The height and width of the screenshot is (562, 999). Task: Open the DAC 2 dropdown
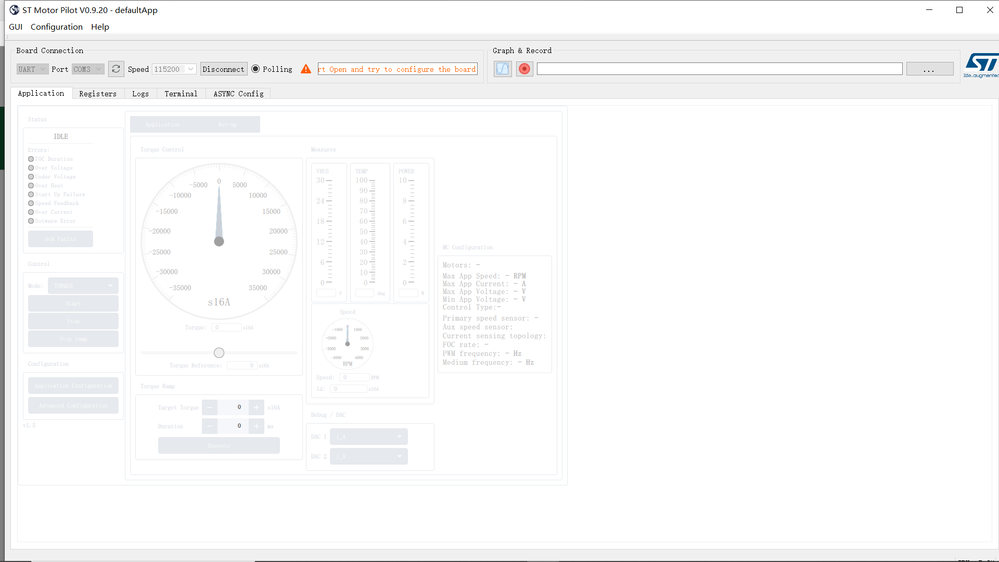coord(369,456)
